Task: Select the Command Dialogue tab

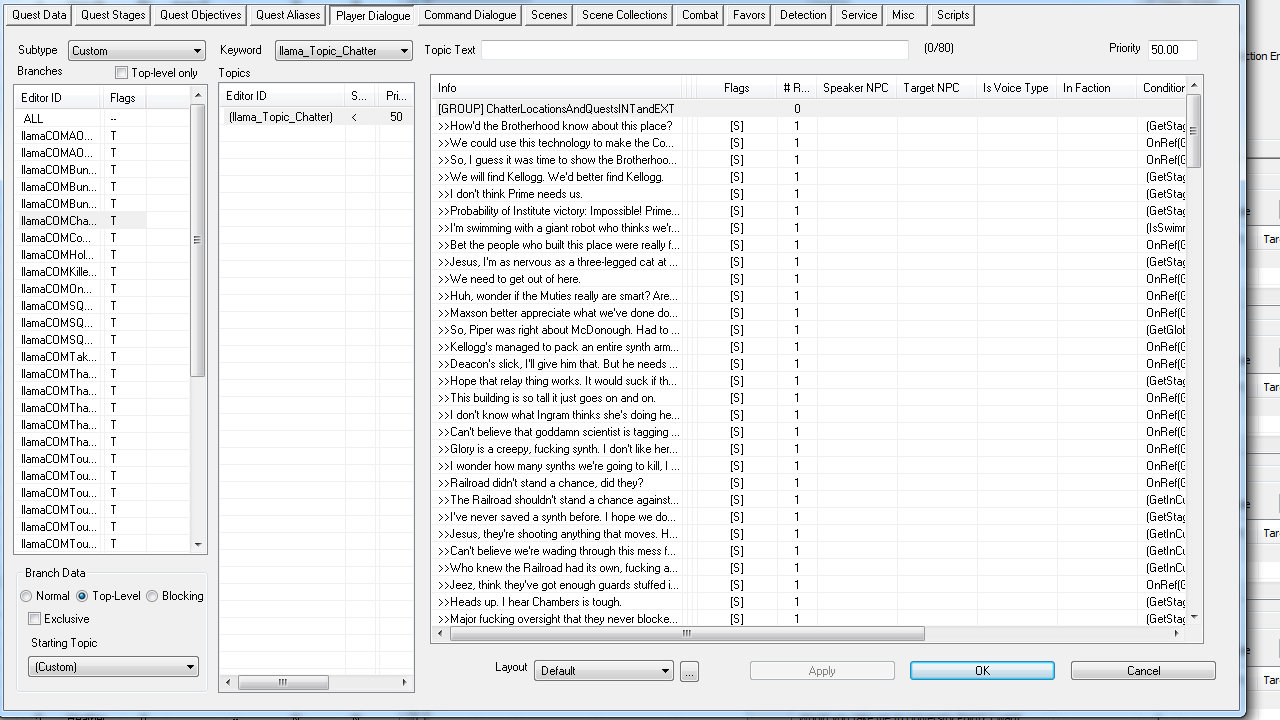Action: (470, 15)
